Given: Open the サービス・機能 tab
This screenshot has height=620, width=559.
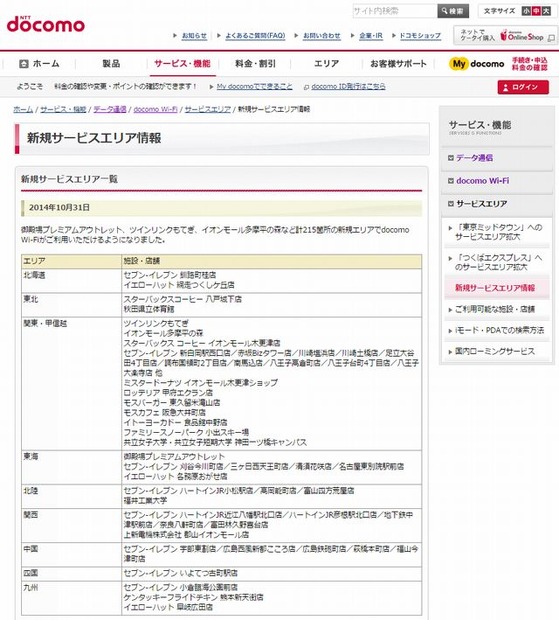Looking at the screenshot, I should [182, 64].
